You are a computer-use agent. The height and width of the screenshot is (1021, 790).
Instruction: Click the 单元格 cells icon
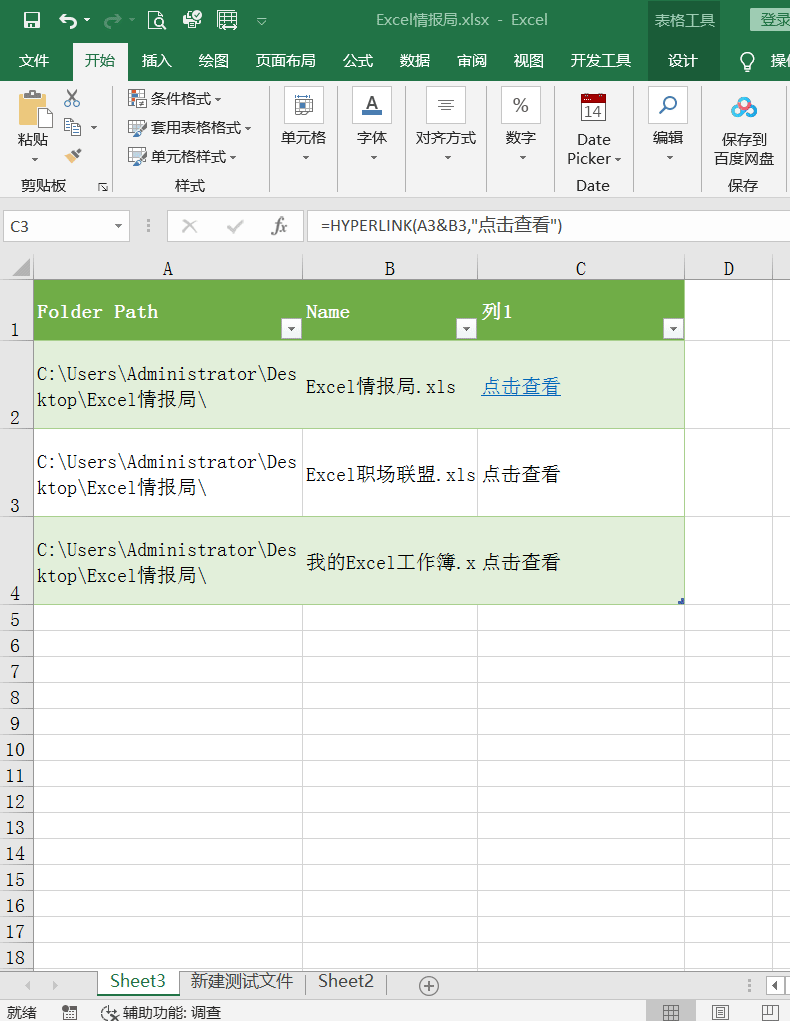point(303,105)
